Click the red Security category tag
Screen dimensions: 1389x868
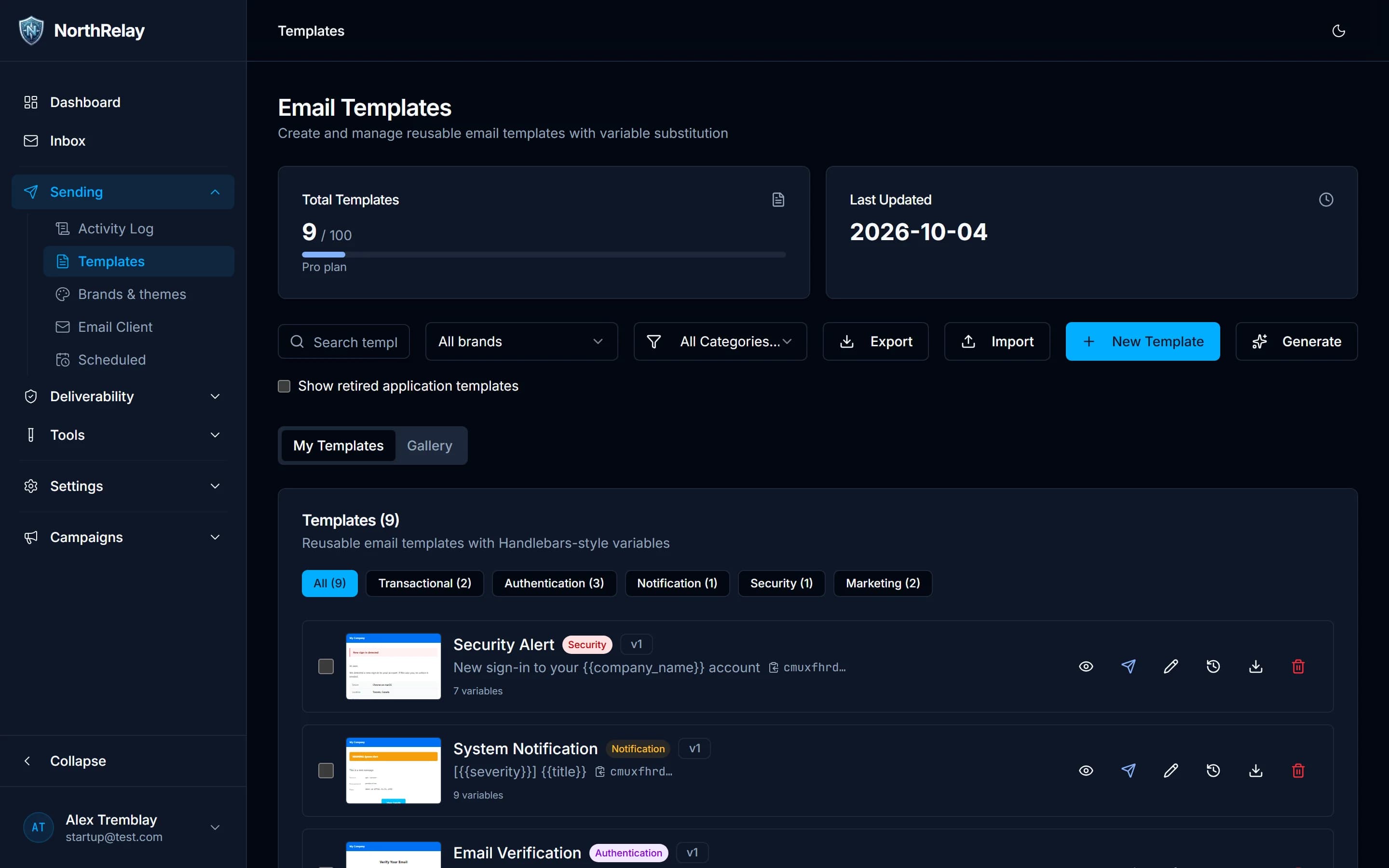point(587,645)
